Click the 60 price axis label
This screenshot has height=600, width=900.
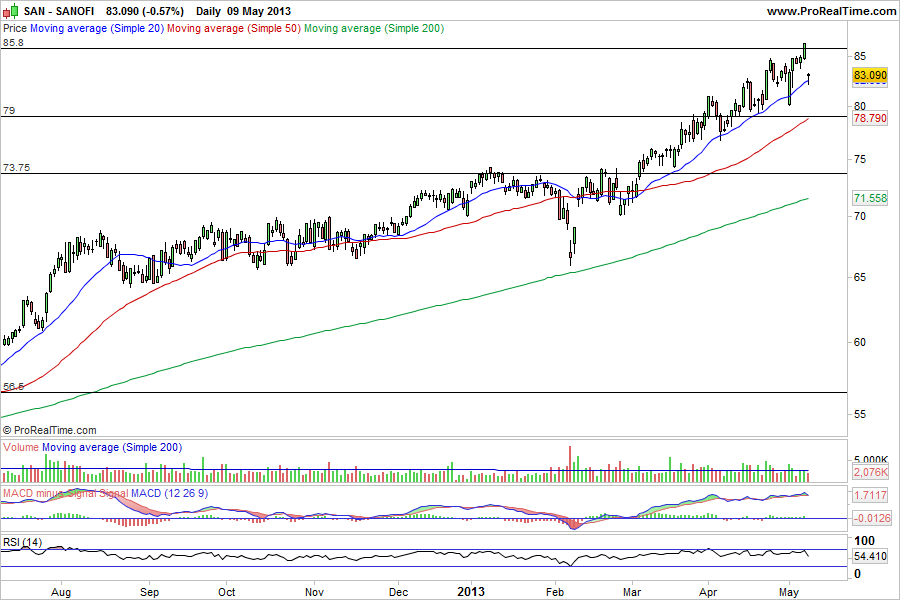click(x=860, y=342)
